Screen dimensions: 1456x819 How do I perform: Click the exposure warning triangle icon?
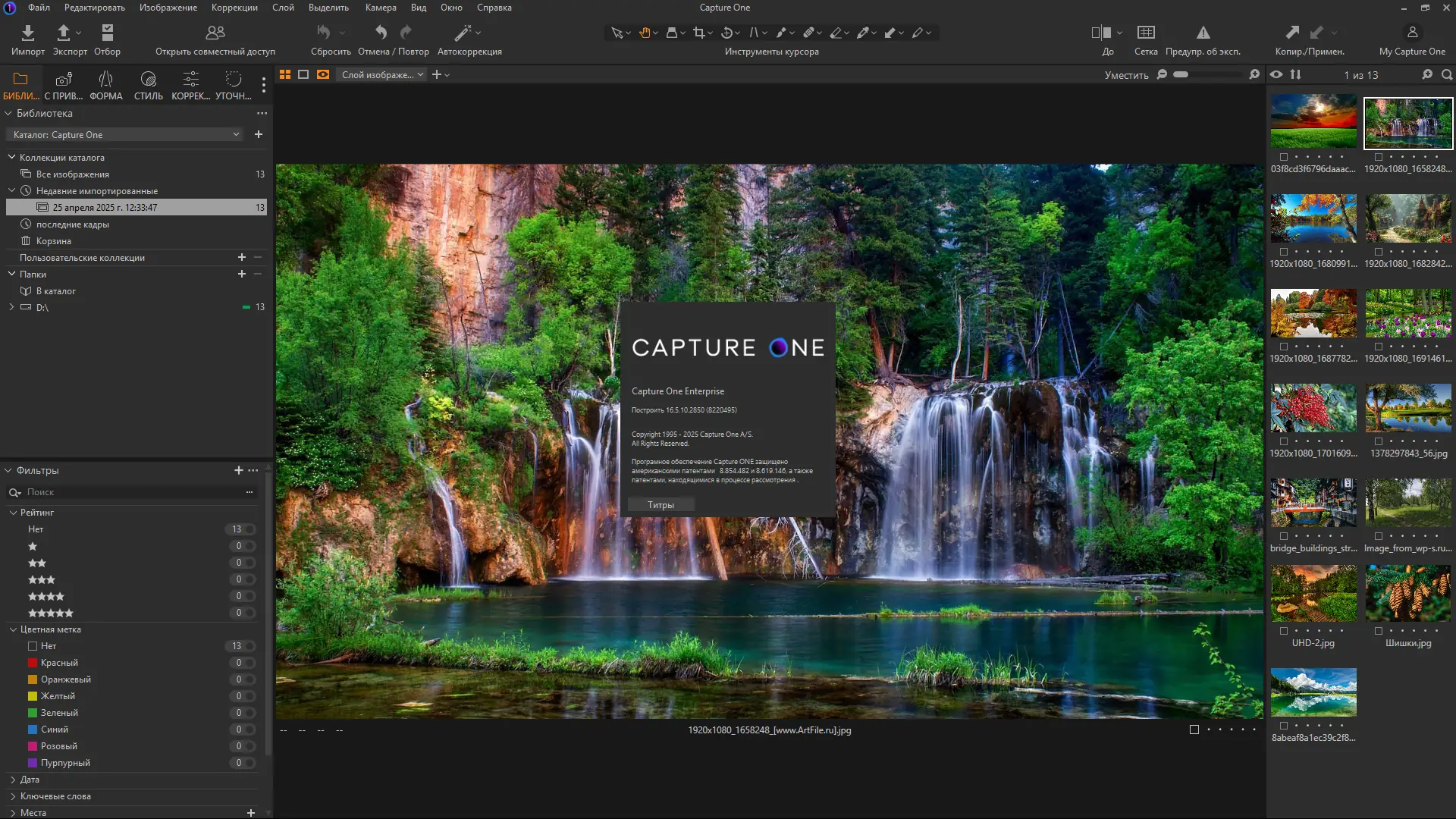(x=1203, y=33)
